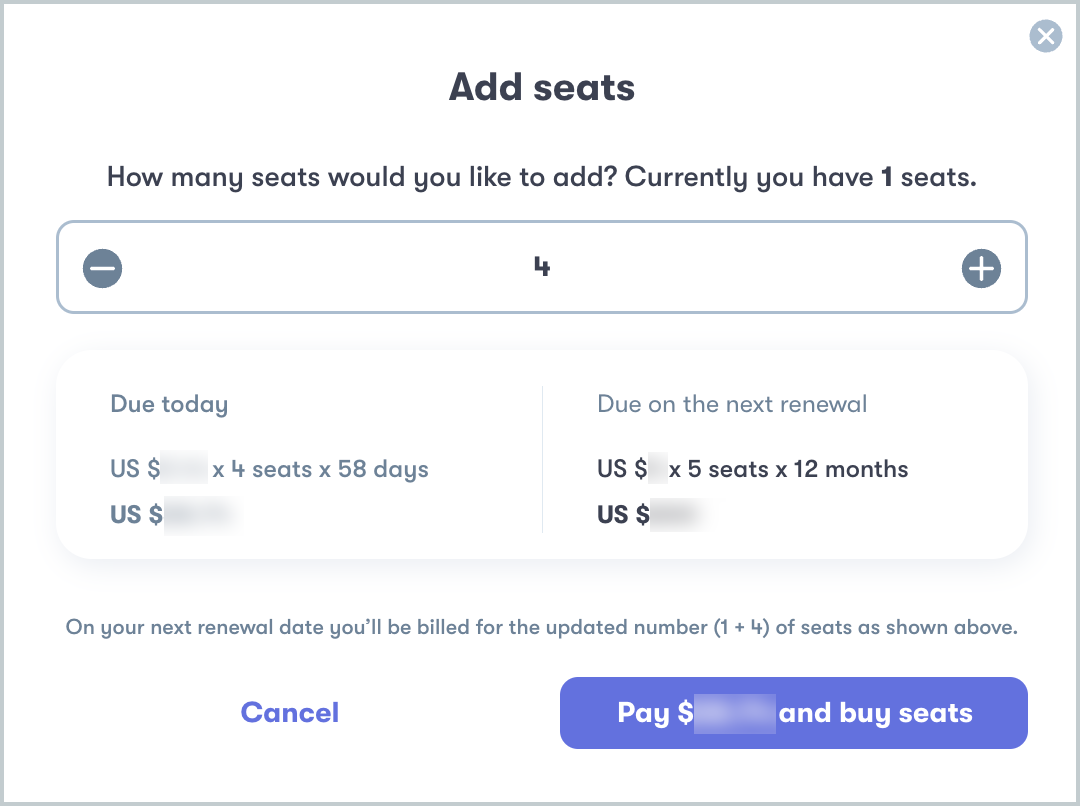Click the blurred price on Pay button
The image size is (1080, 806).
tap(734, 713)
